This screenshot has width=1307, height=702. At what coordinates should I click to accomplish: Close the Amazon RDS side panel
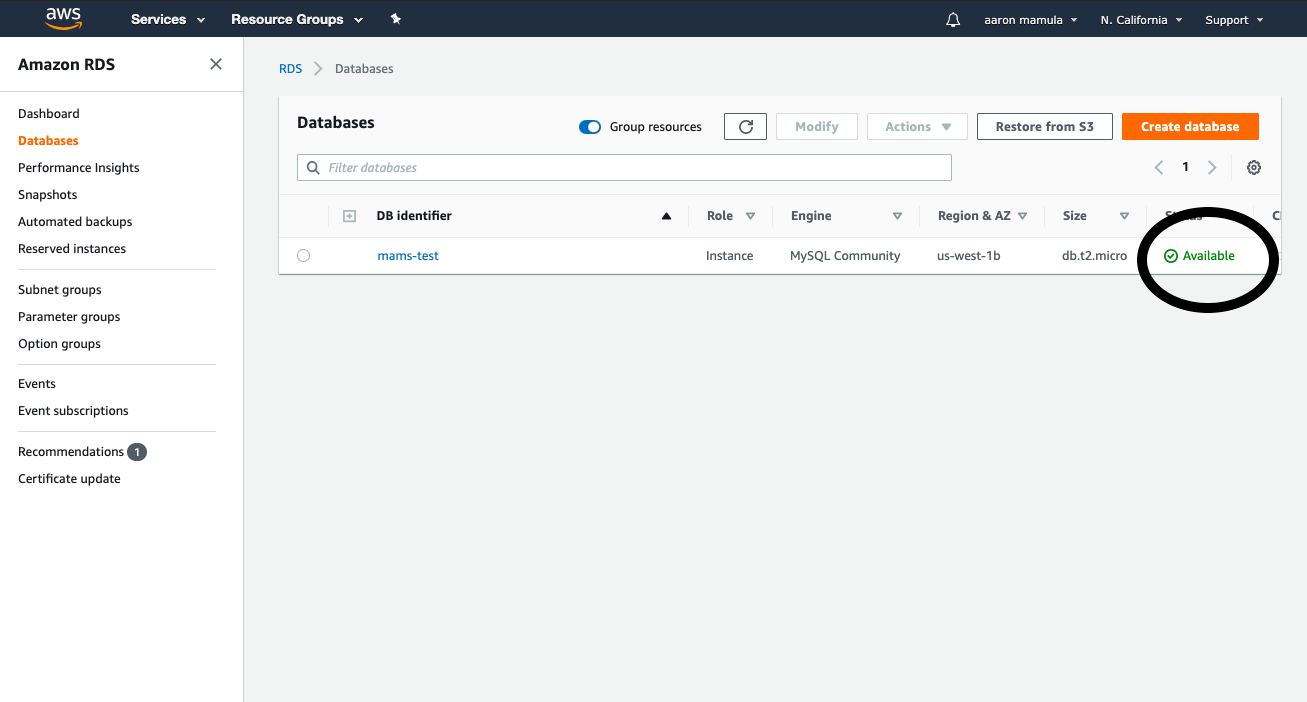pos(216,64)
